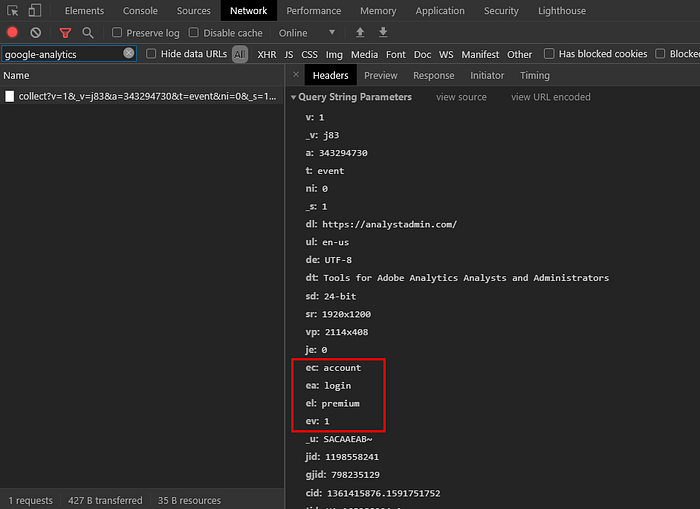This screenshot has width=700, height=509.
Task: Filter by JS requests
Action: (288, 54)
